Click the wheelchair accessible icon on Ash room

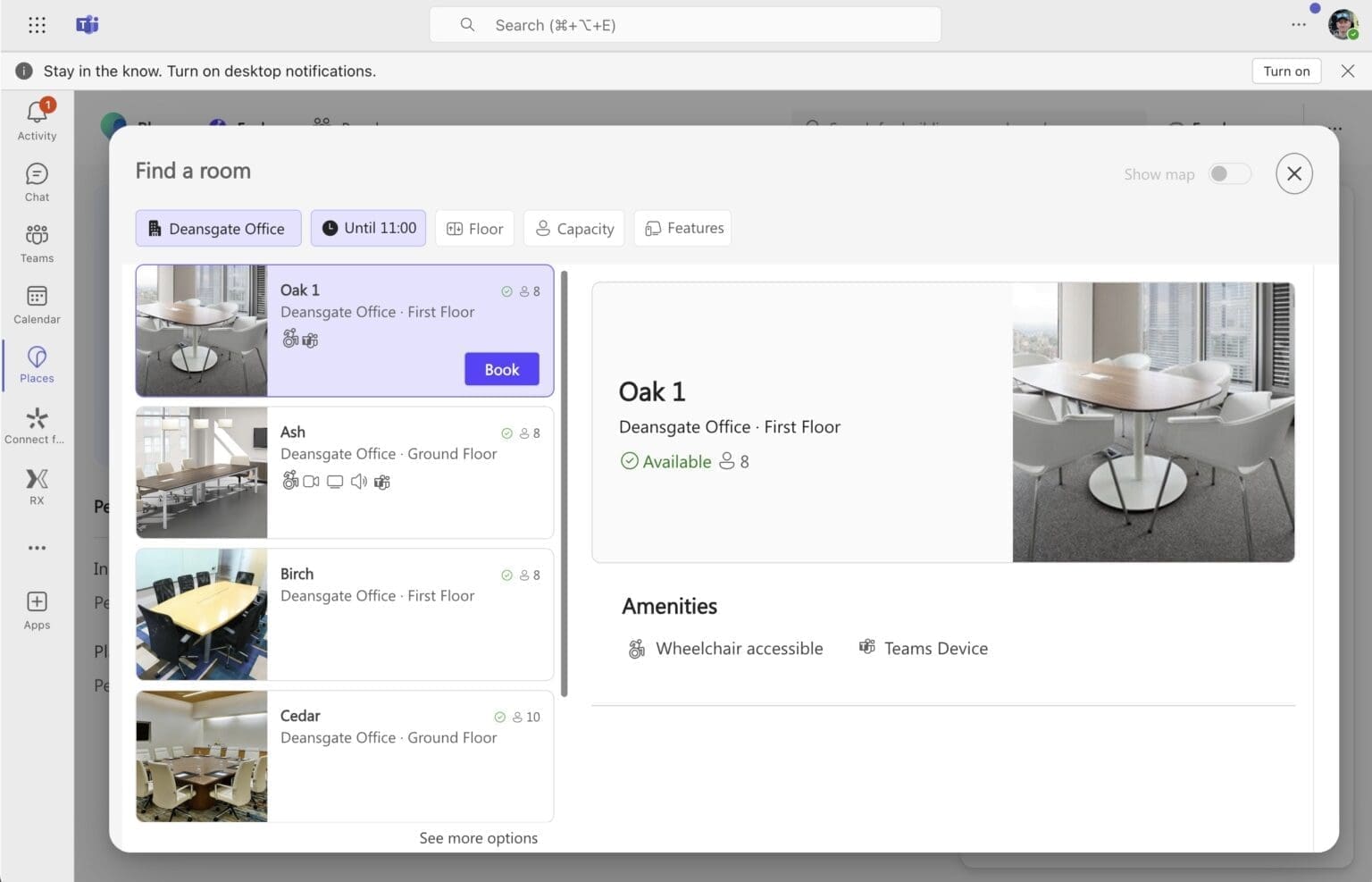(289, 482)
